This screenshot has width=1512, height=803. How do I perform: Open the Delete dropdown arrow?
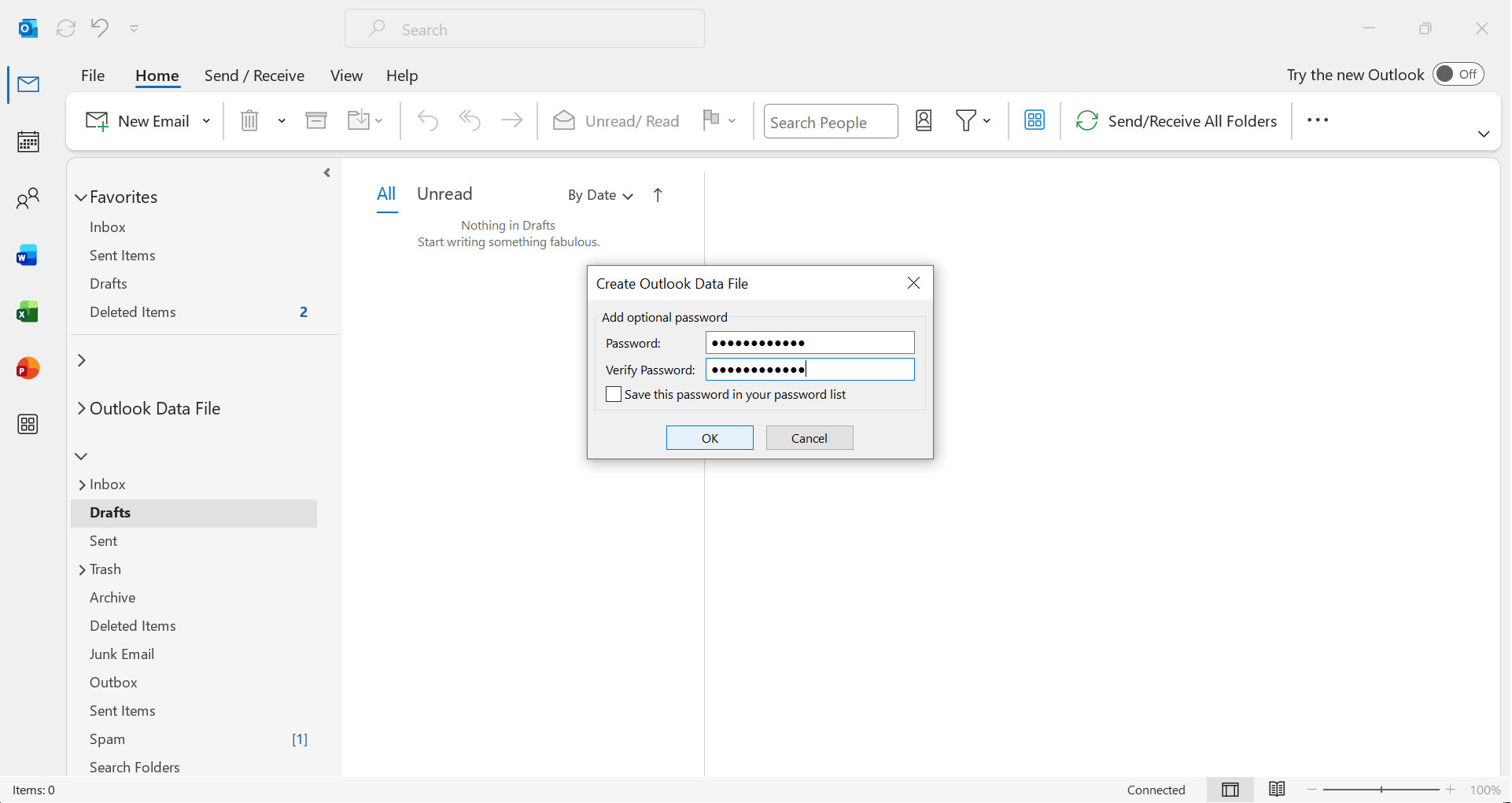pyautogui.click(x=282, y=120)
